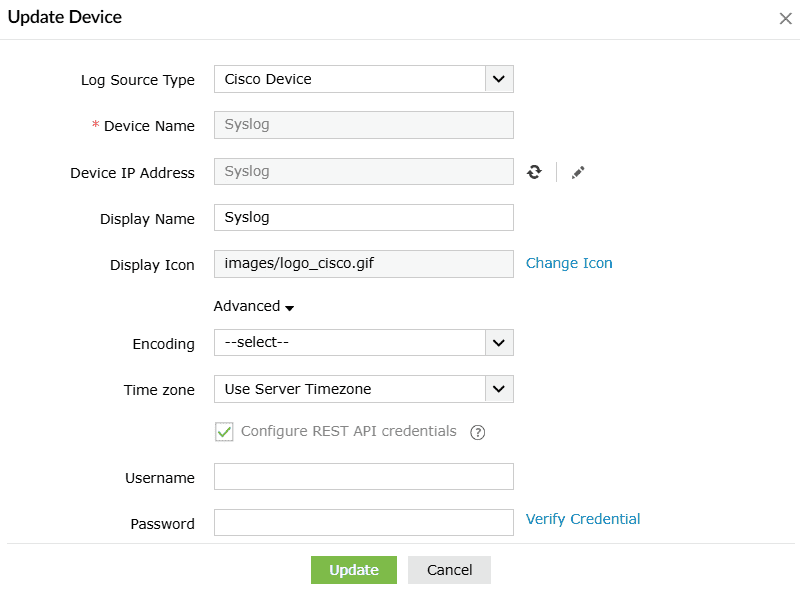Click the Change Icon link
The width and height of the screenshot is (800, 605).
point(569,263)
